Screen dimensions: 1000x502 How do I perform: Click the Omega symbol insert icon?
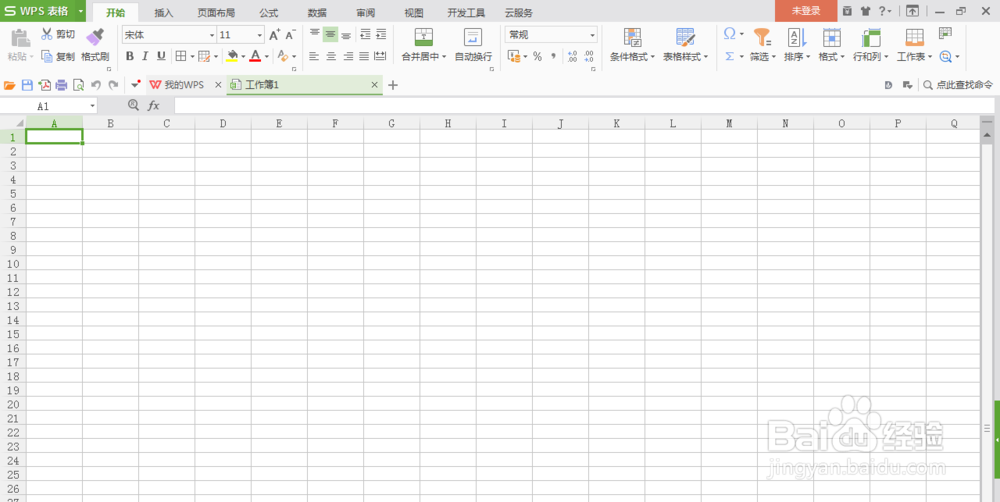(x=730, y=34)
